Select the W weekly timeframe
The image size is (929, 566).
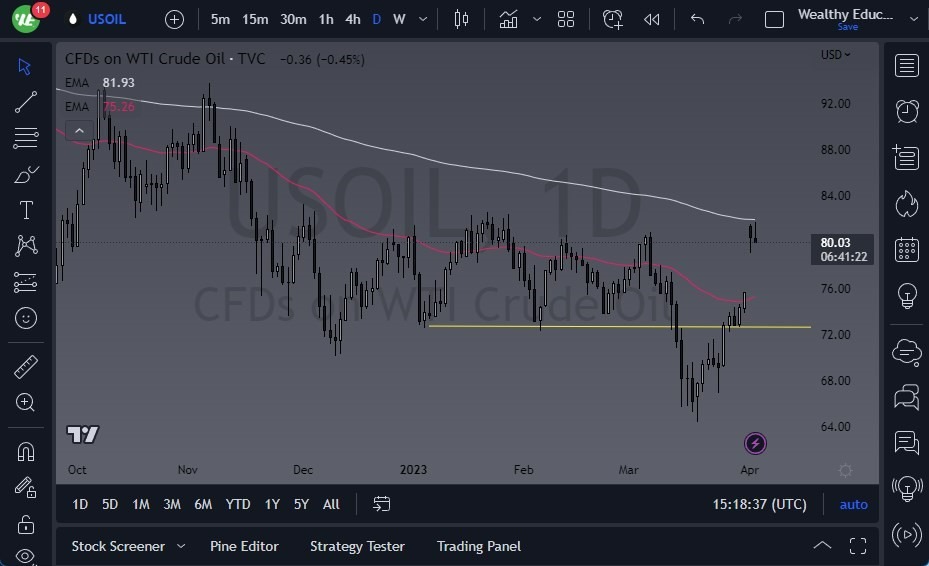pyautogui.click(x=399, y=20)
